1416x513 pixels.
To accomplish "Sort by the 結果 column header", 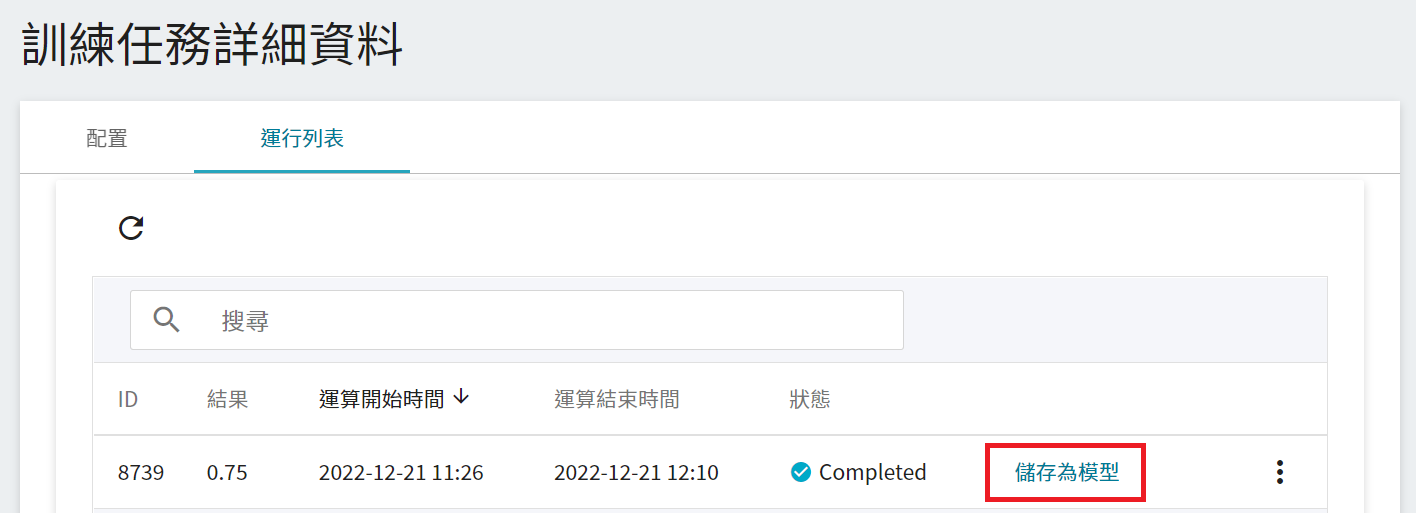I will pos(227,399).
